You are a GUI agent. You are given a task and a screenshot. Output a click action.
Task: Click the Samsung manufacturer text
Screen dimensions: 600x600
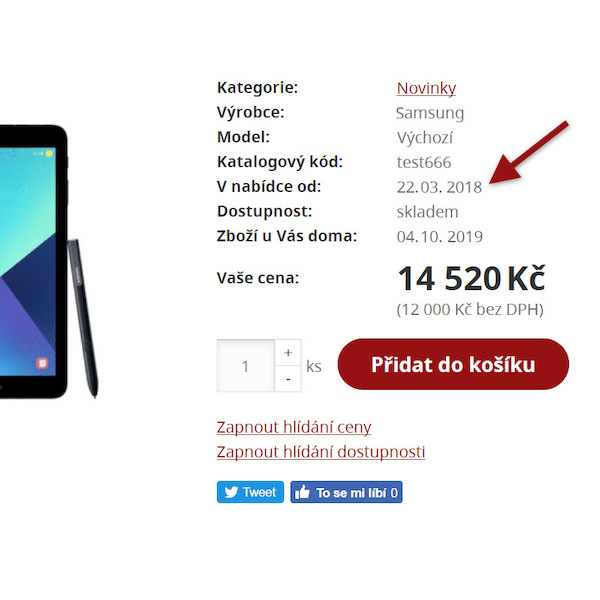(430, 113)
